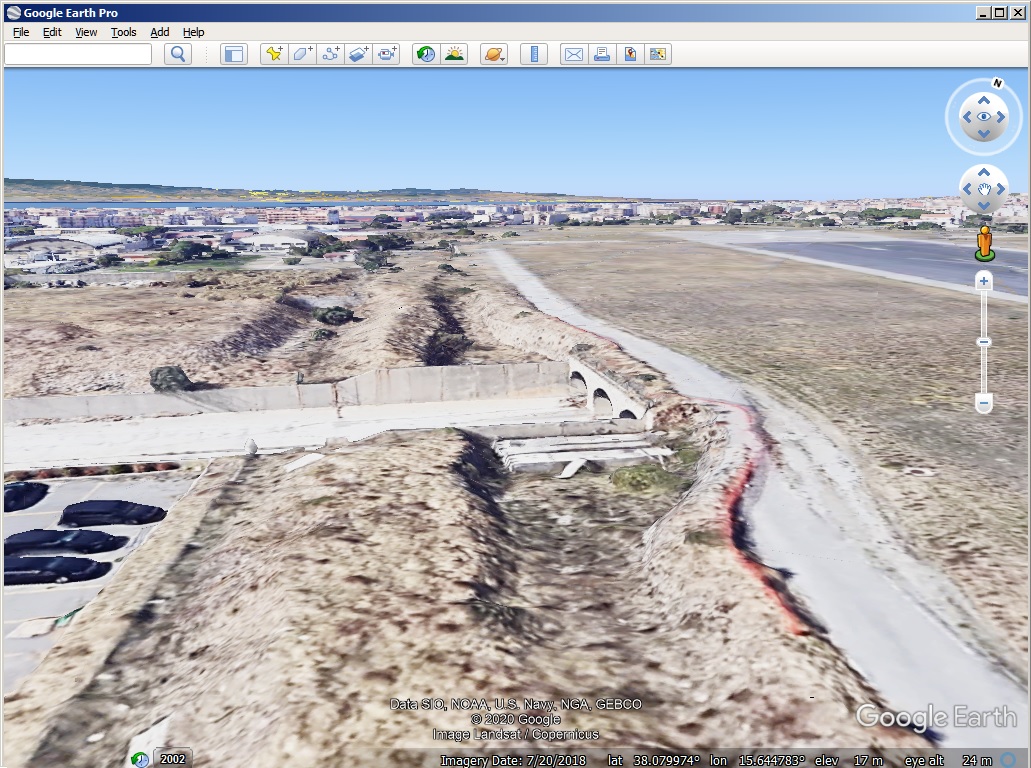Click the Email envelope icon
1031x768 pixels.
click(573, 54)
